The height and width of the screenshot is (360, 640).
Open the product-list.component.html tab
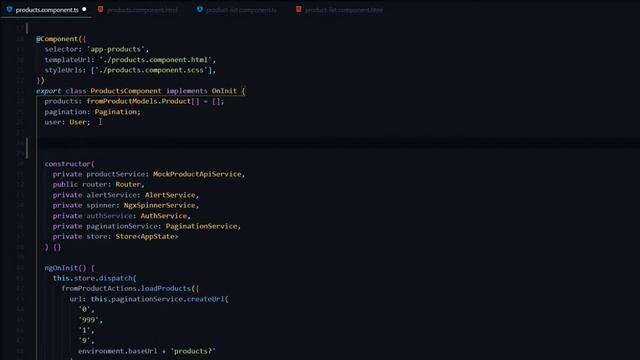click(344, 10)
